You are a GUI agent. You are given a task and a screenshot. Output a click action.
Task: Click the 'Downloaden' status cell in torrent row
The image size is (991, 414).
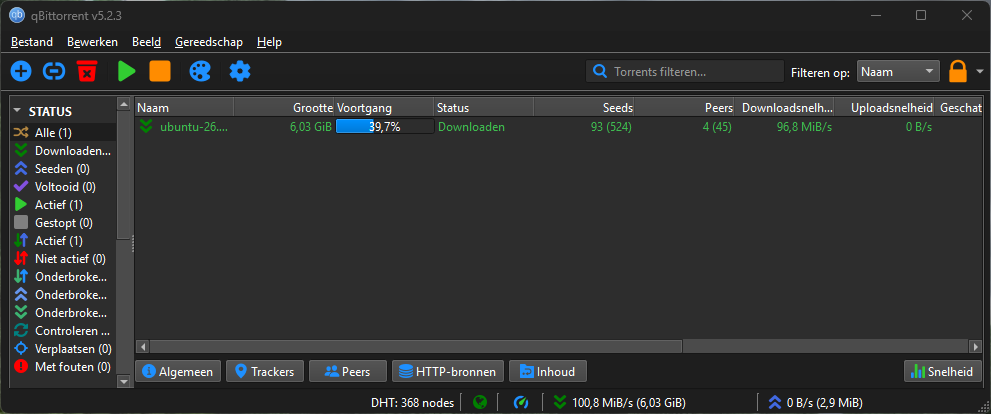(x=471, y=127)
